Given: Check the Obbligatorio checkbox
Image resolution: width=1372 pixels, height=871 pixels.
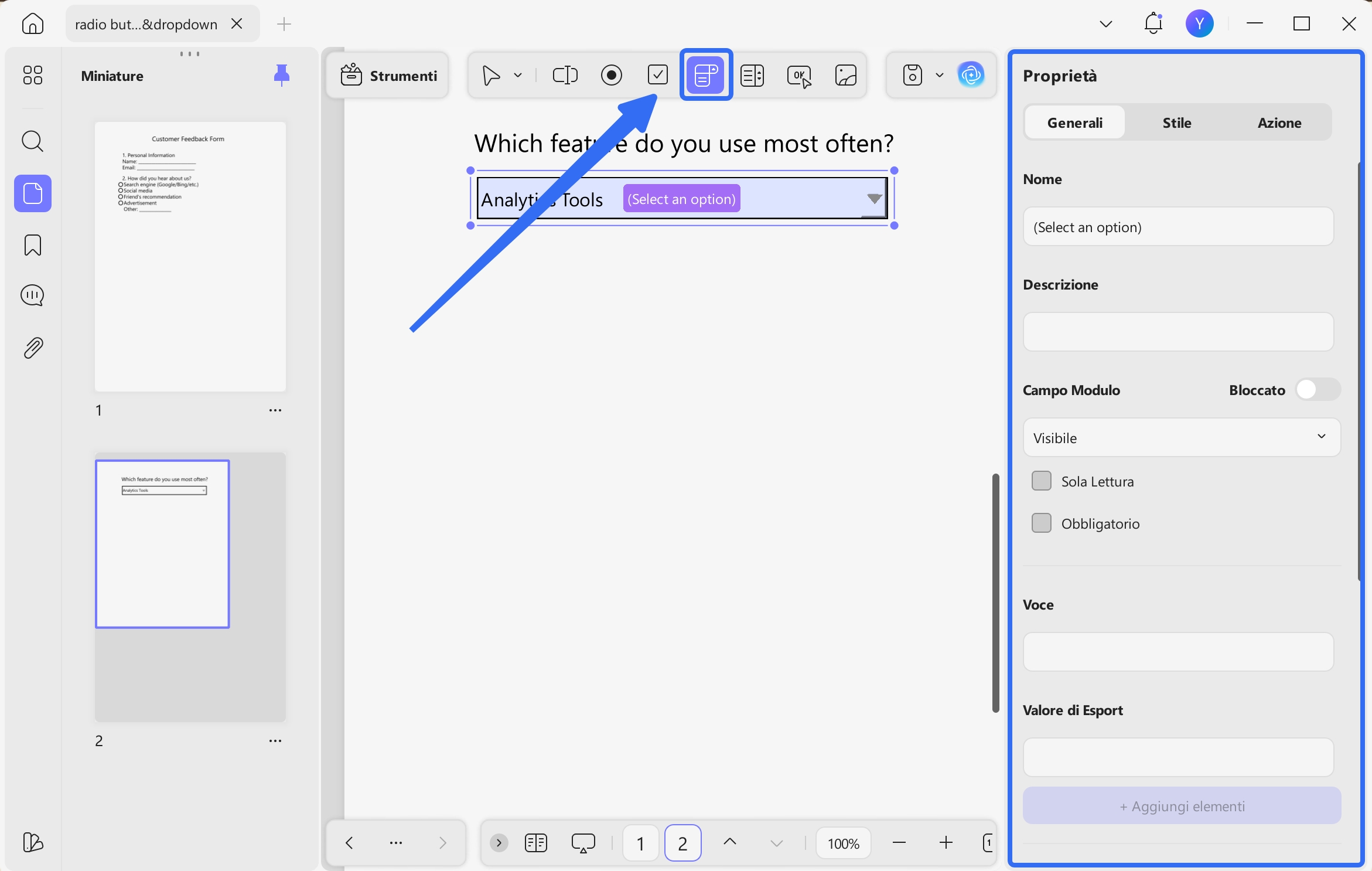Looking at the screenshot, I should pyautogui.click(x=1041, y=523).
